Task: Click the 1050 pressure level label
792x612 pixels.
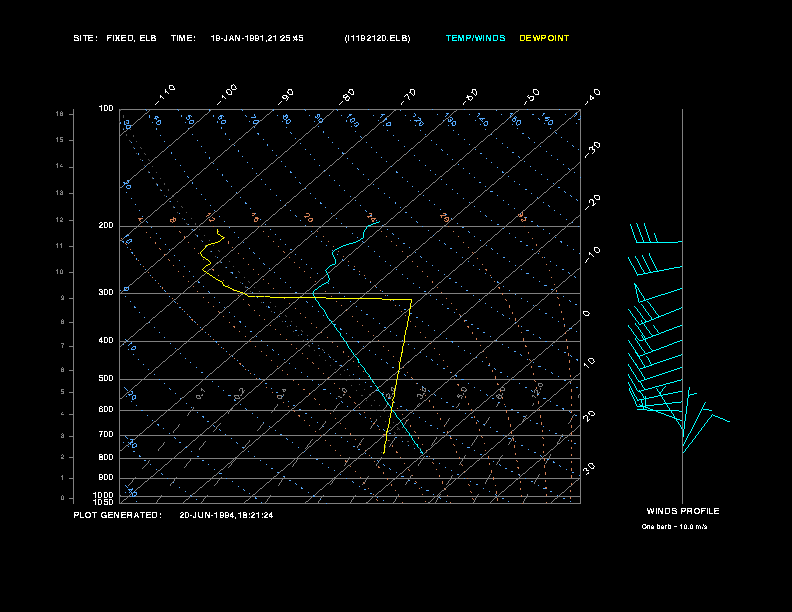Action: (104, 502)
